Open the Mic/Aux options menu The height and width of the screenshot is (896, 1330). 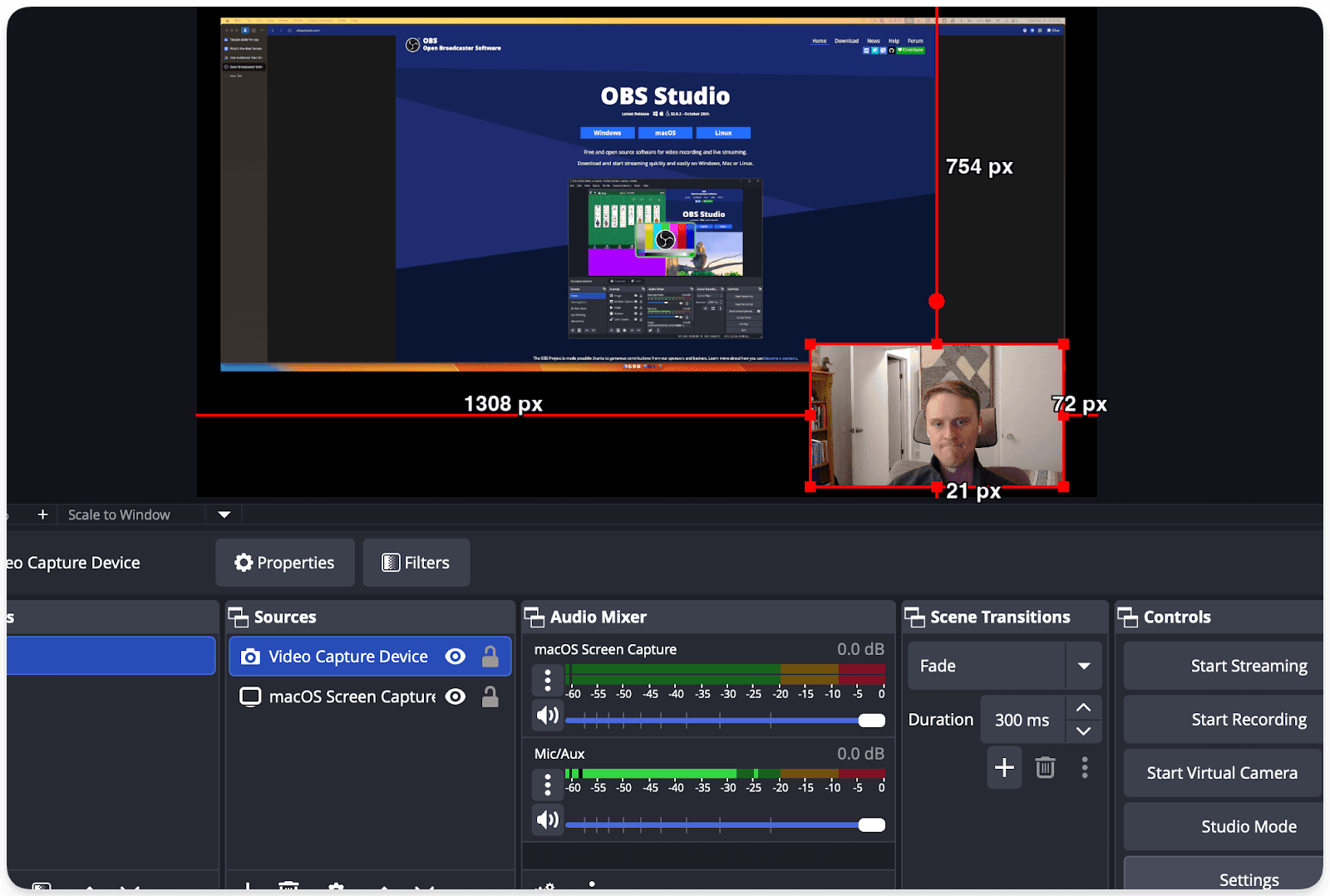[x=548, y=784]
